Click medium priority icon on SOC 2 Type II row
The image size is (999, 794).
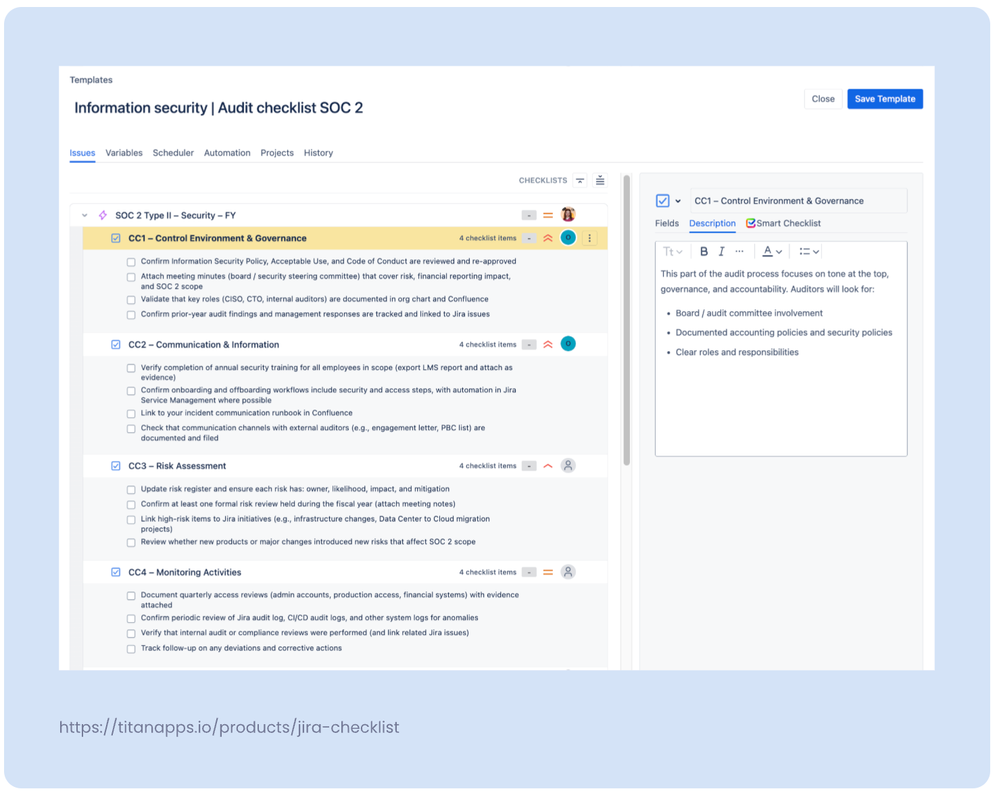(548, 215)
